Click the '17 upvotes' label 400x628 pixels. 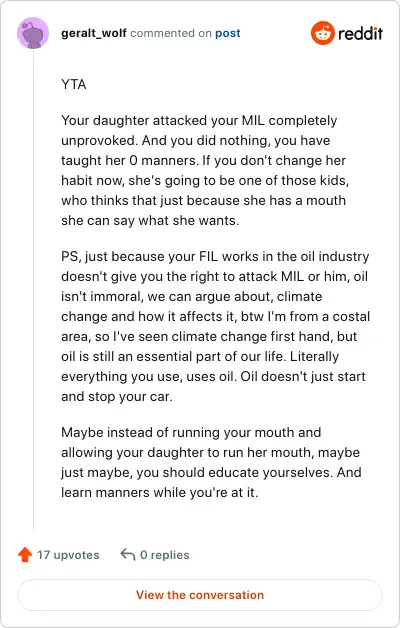[68, 555]
